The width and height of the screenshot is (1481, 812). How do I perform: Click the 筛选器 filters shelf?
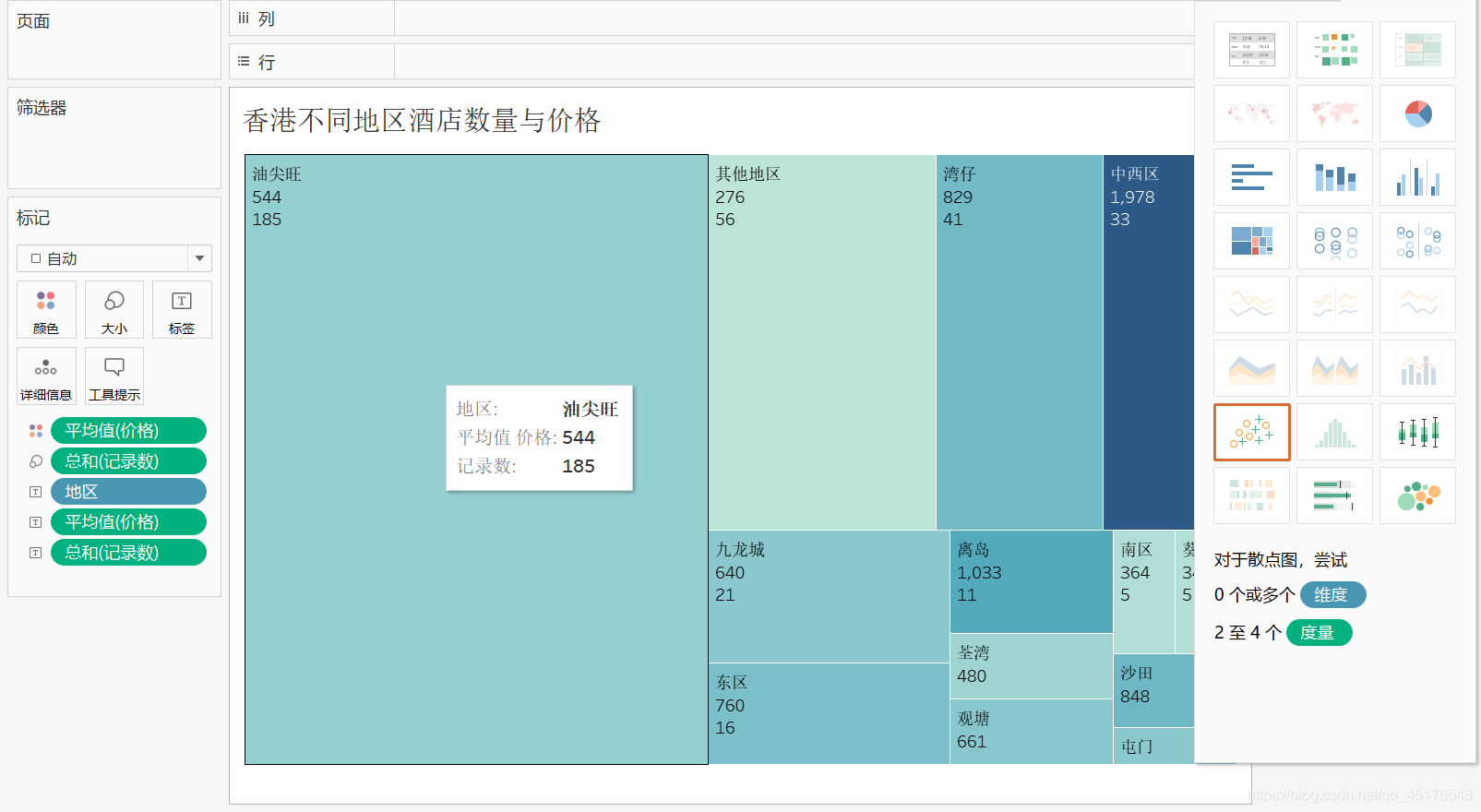click(x=114, y=137)
